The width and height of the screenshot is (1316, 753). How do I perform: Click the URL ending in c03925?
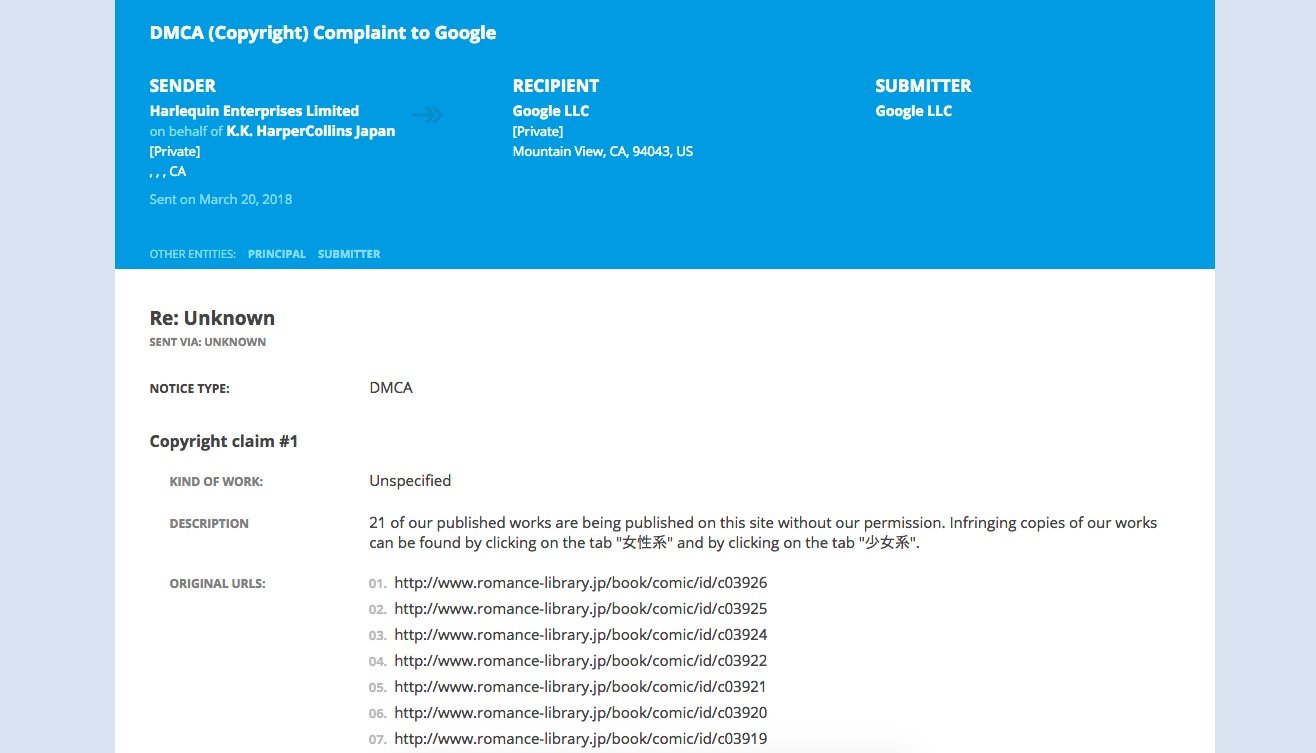click(581, 609)
